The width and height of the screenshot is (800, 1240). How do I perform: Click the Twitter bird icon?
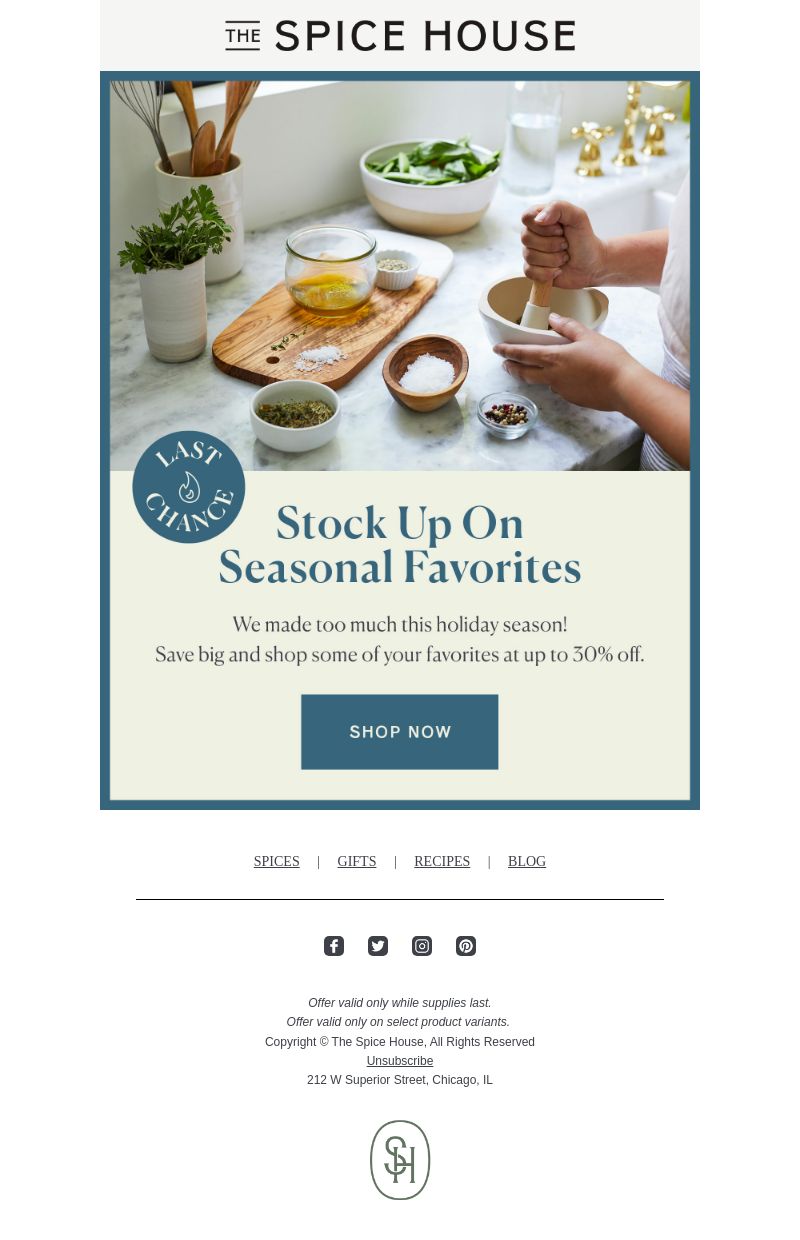tap(378, 946)
